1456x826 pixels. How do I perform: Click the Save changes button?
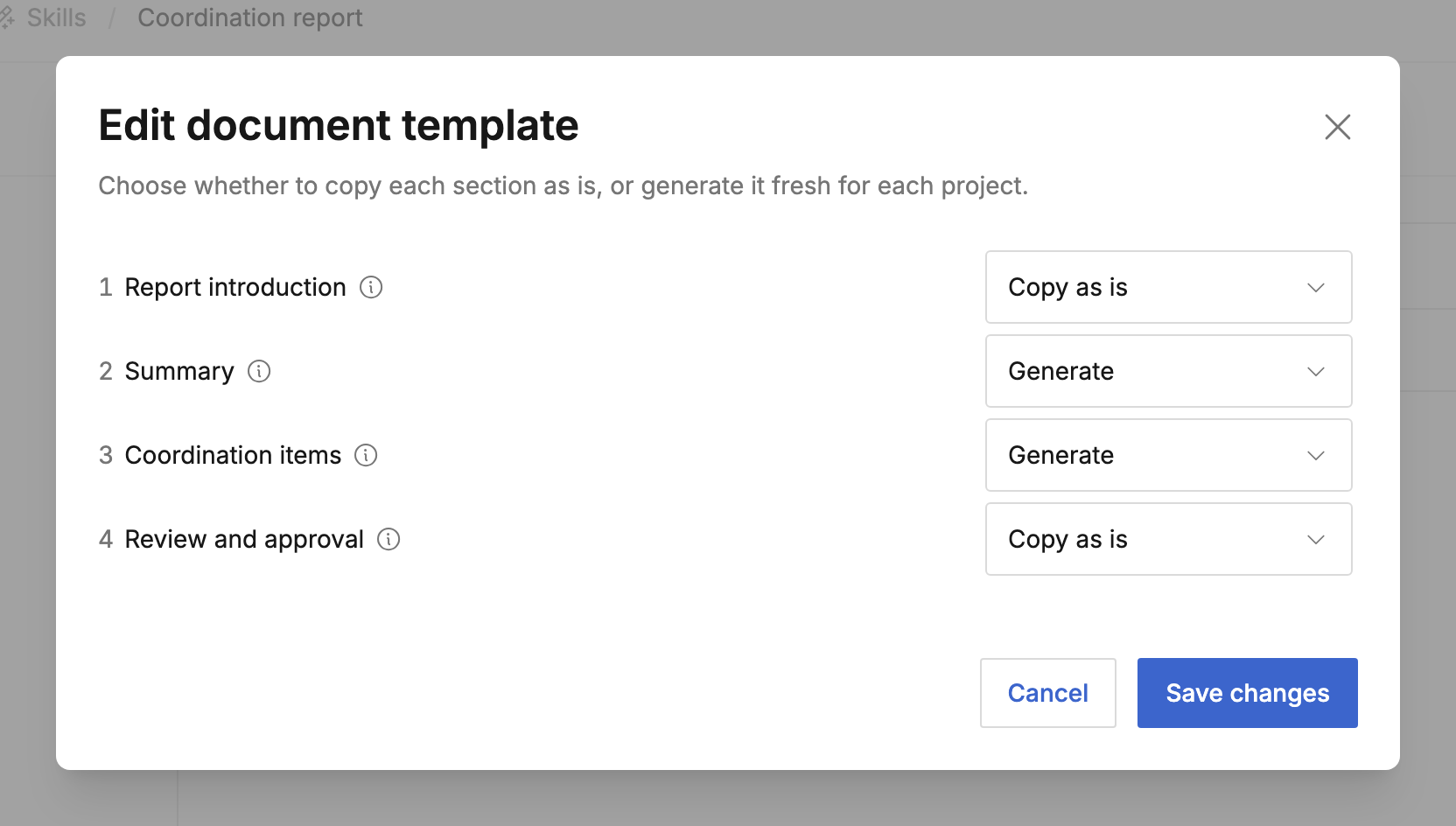(1247, 693)
